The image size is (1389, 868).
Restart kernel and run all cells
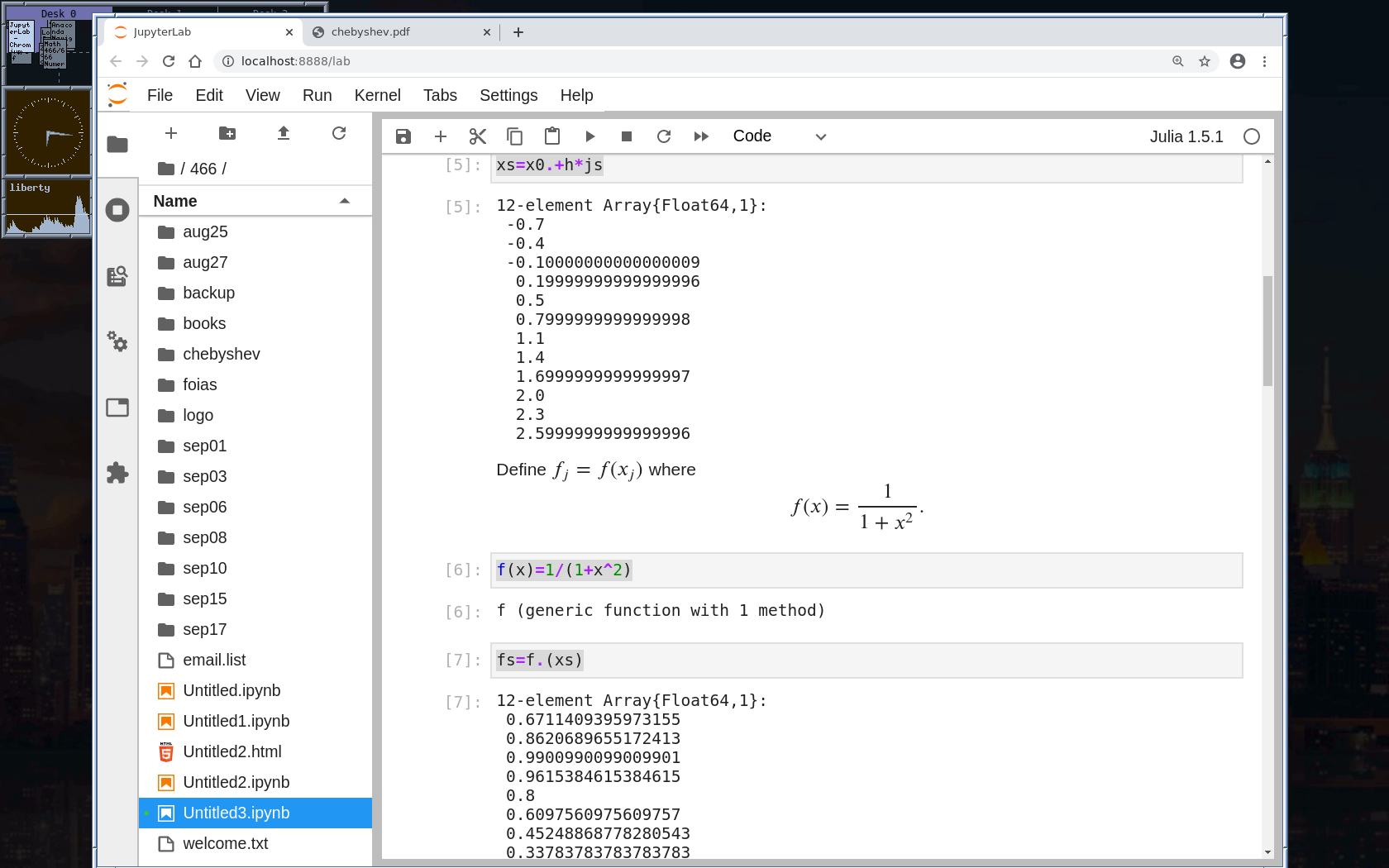pyautogui.click(x=701, y=136)
